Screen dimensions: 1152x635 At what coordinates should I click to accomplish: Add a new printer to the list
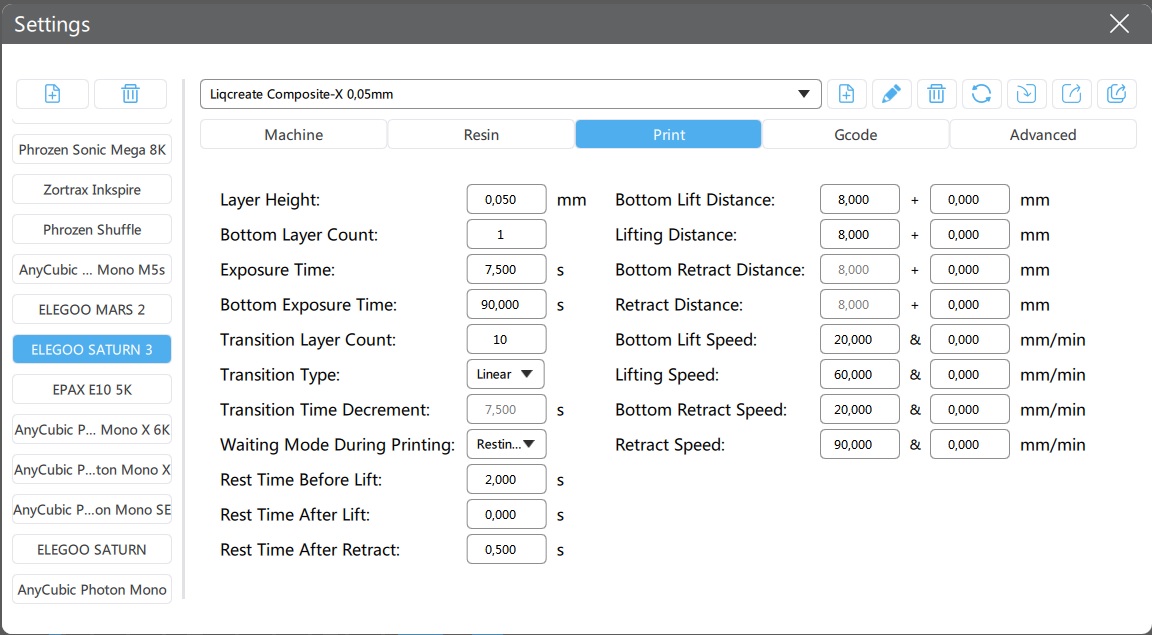tap(53, 94)
